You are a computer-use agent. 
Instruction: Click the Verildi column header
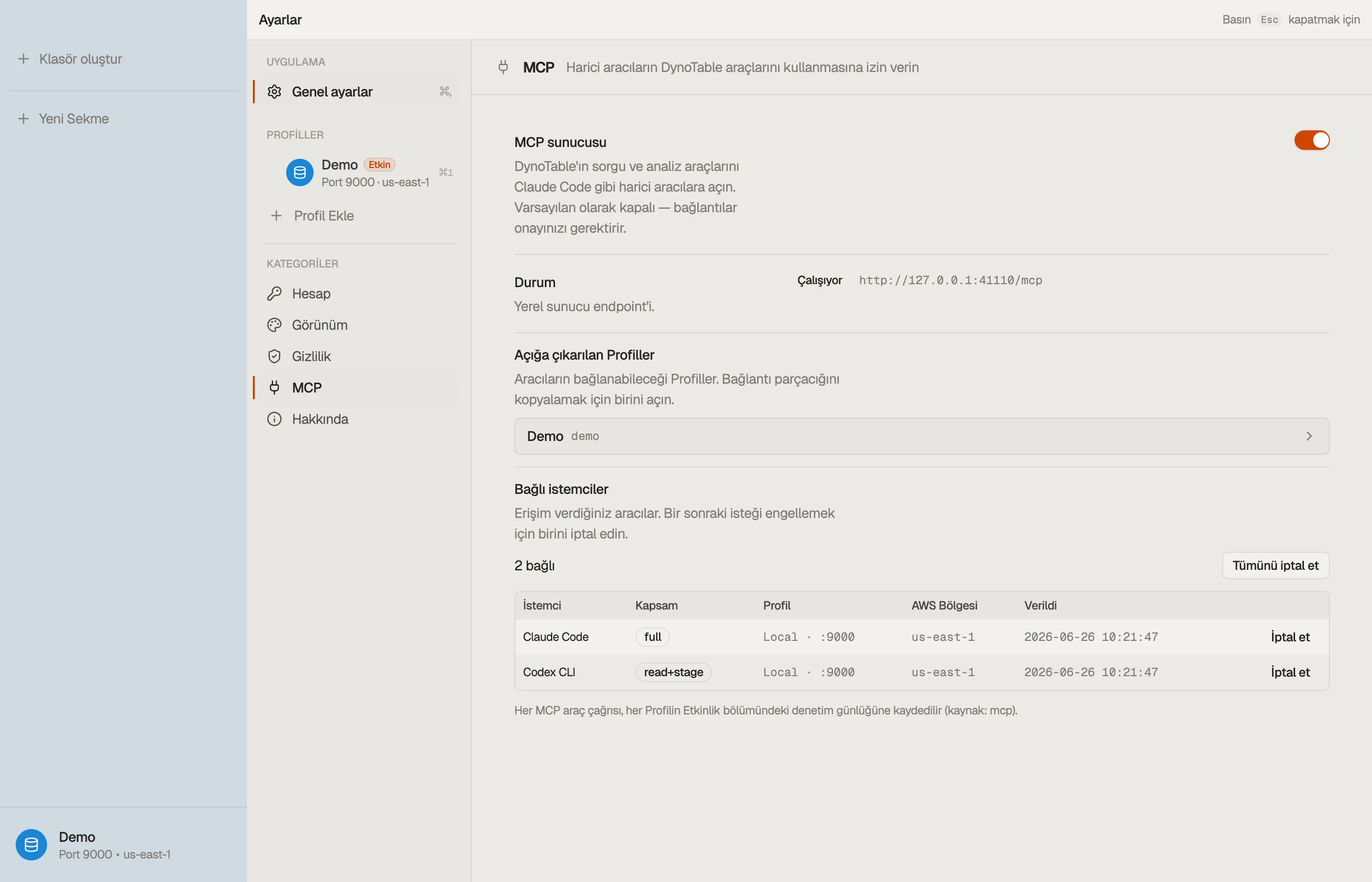(1040, 605)
